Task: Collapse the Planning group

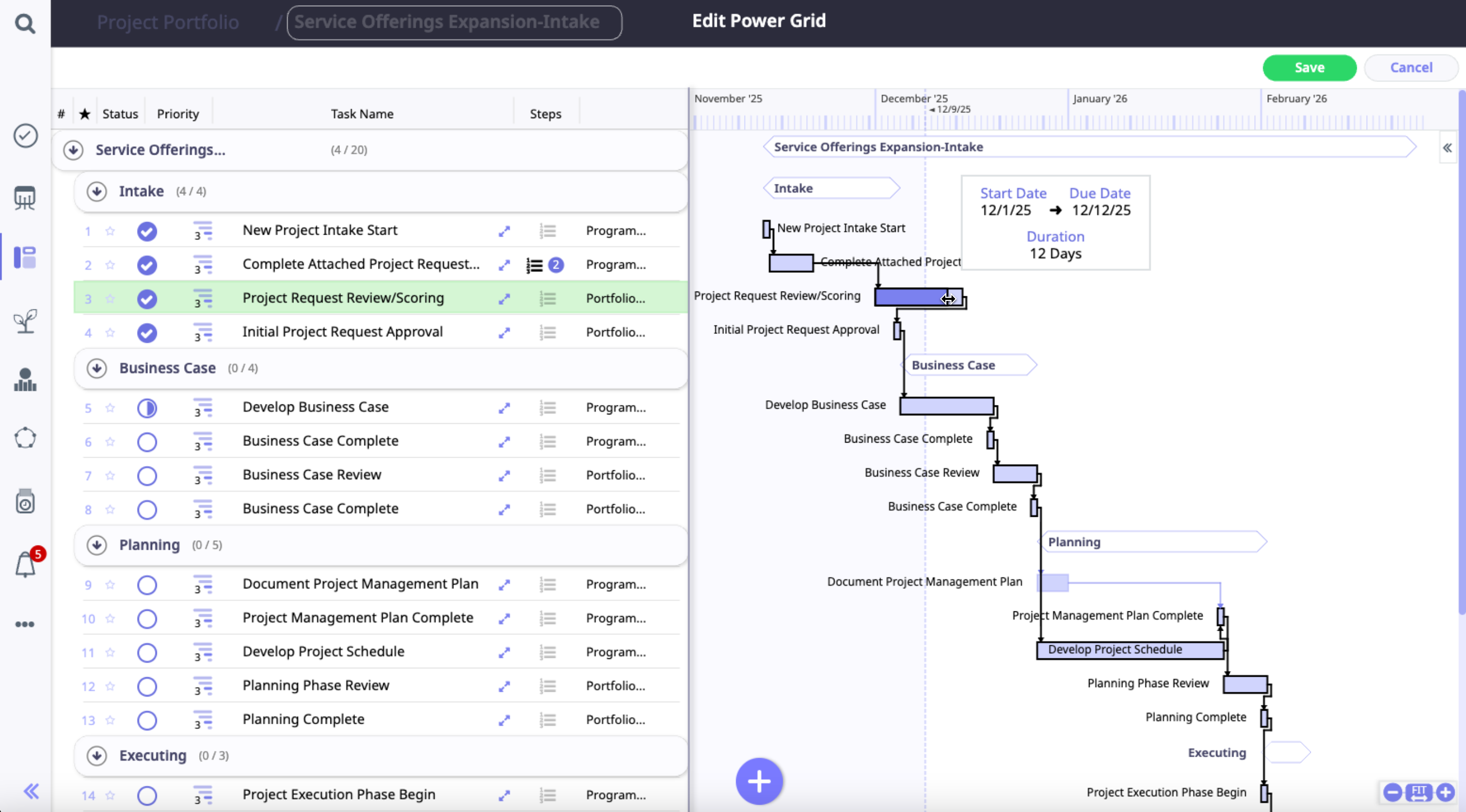Action: pos(97,546)
